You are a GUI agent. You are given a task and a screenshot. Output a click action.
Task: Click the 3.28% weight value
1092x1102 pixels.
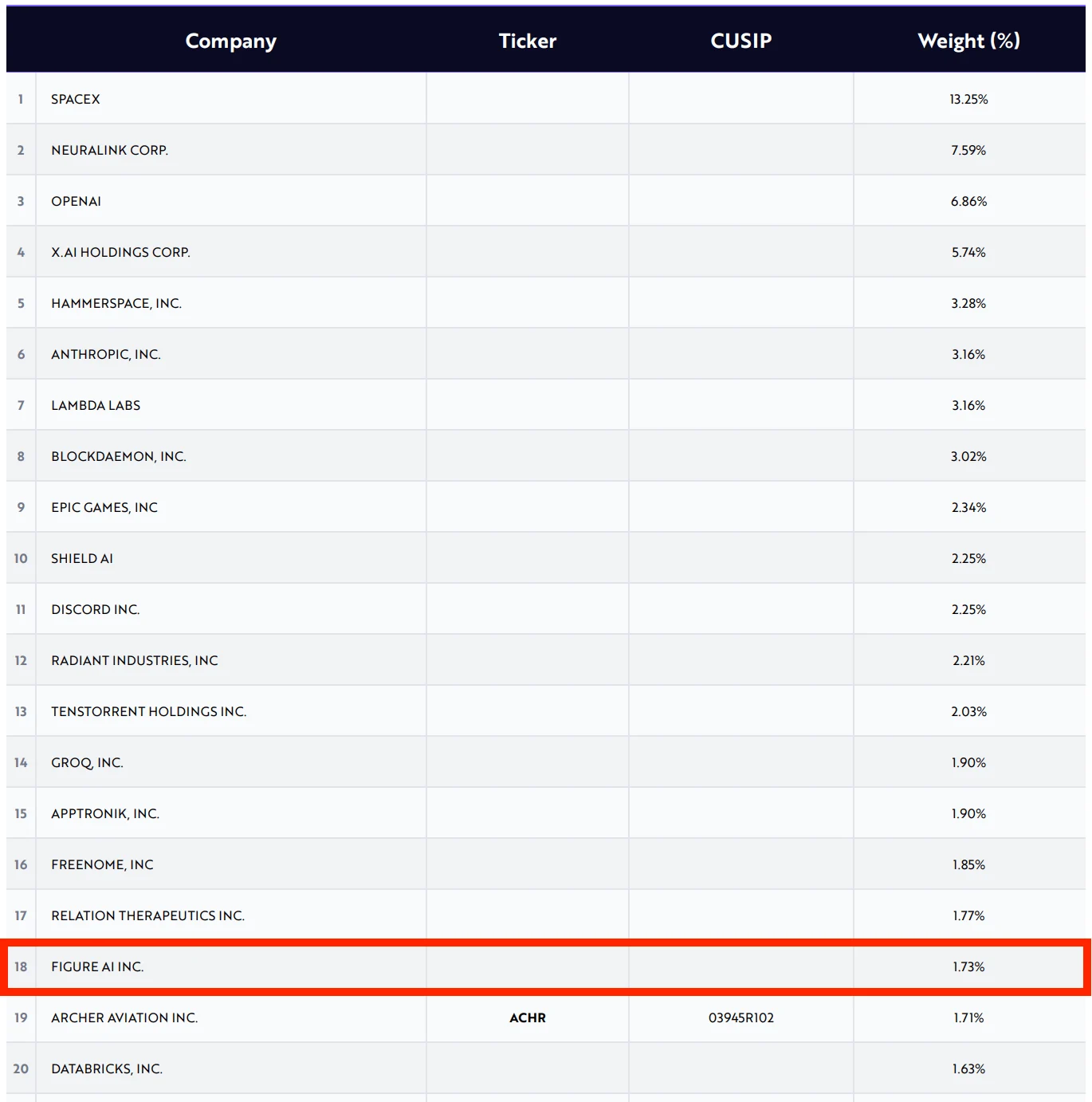[968, 303]
